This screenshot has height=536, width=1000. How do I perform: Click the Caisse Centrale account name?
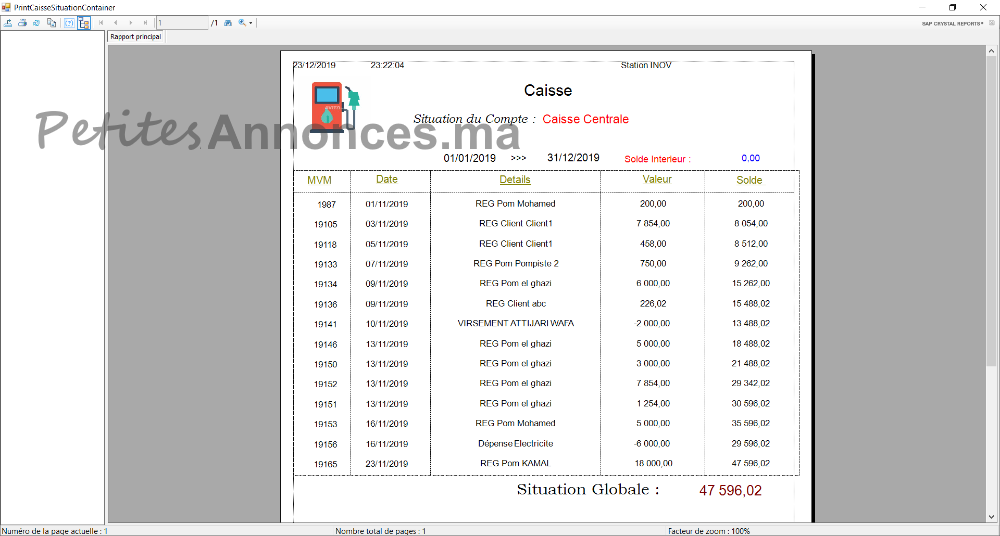585,119
